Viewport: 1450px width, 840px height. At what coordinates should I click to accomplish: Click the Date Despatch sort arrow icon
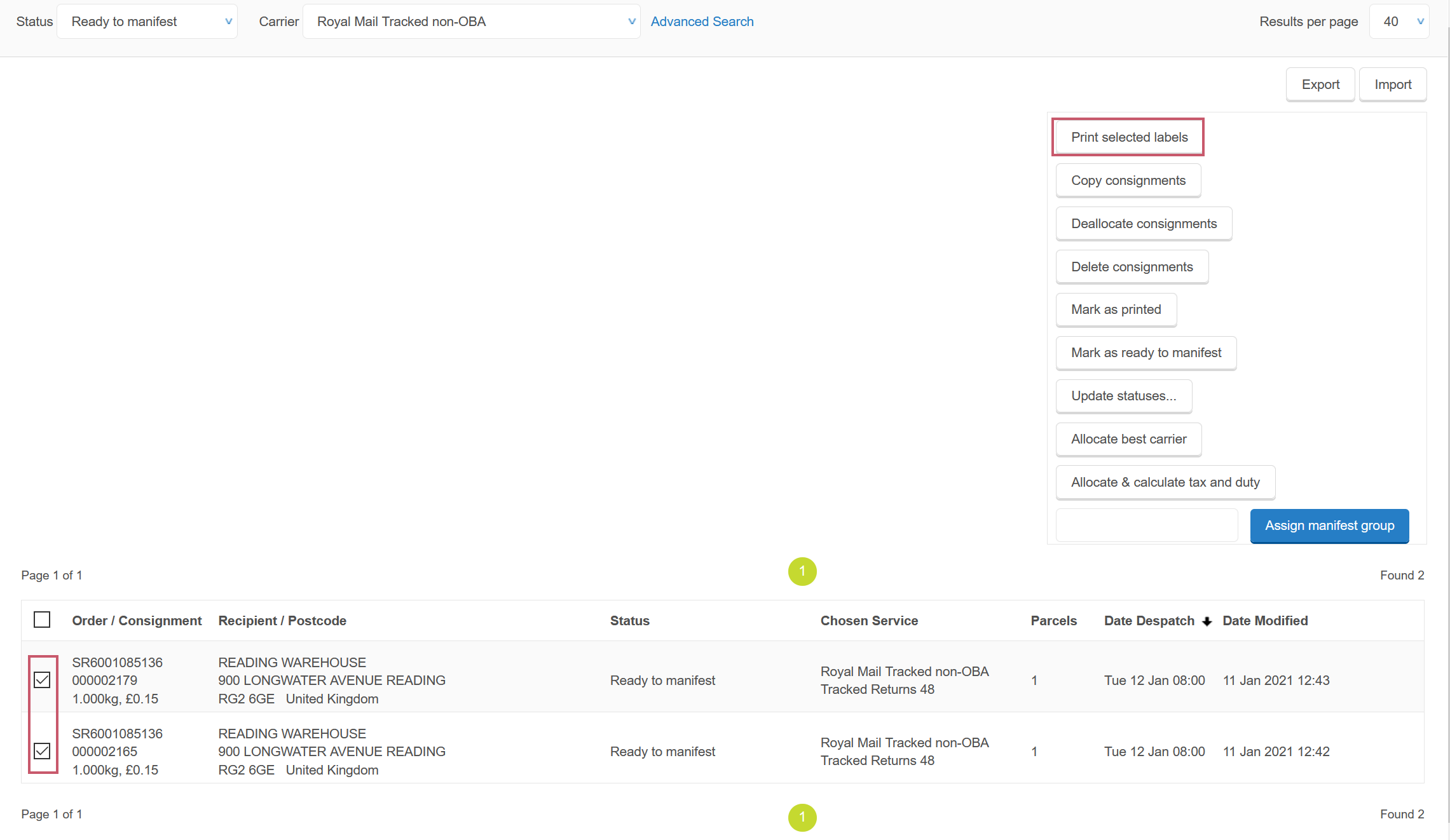pyautogui.click(x=1207, y=621)
